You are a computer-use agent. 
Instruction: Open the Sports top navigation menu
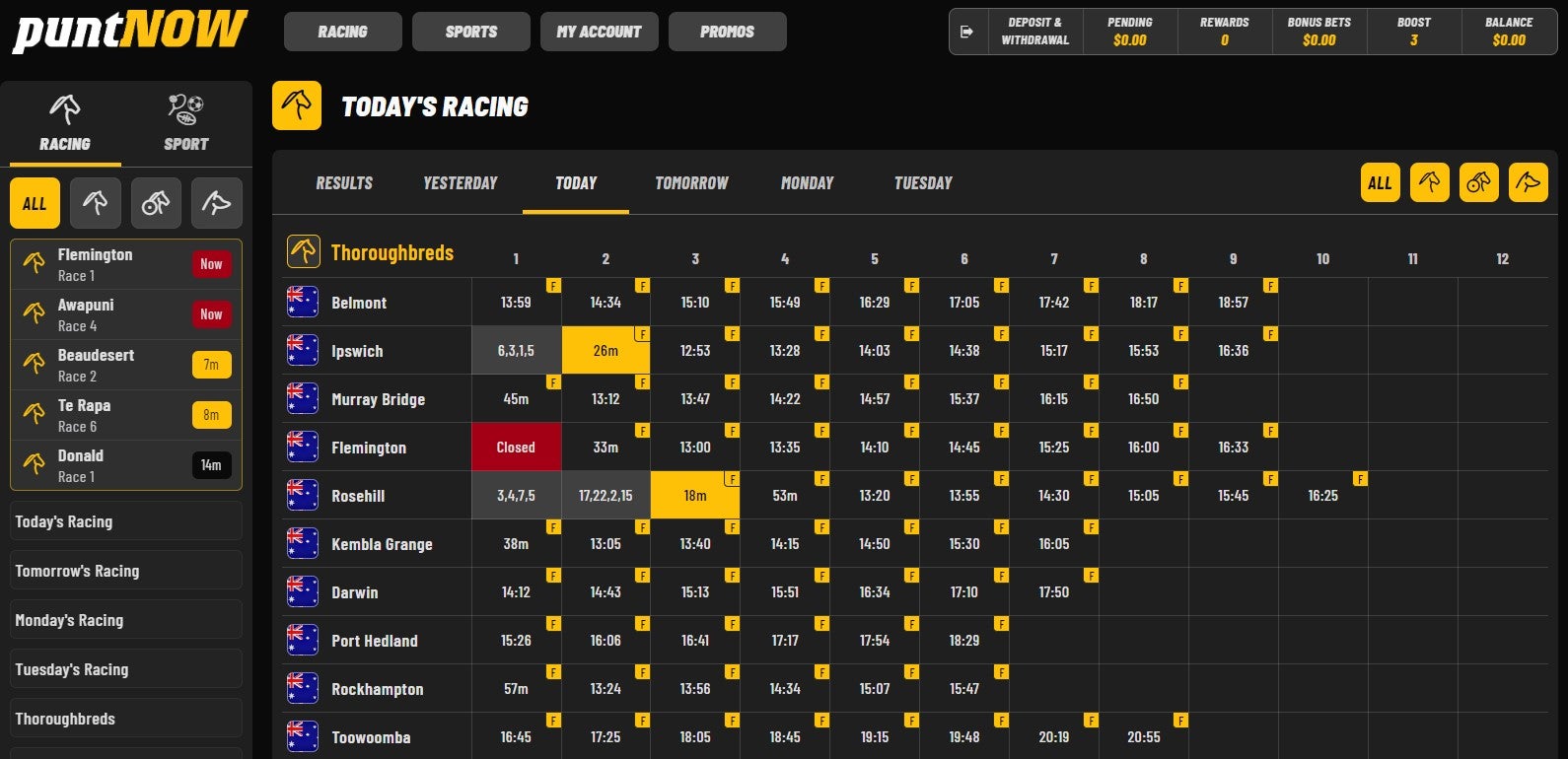click(x=471, y=32)
